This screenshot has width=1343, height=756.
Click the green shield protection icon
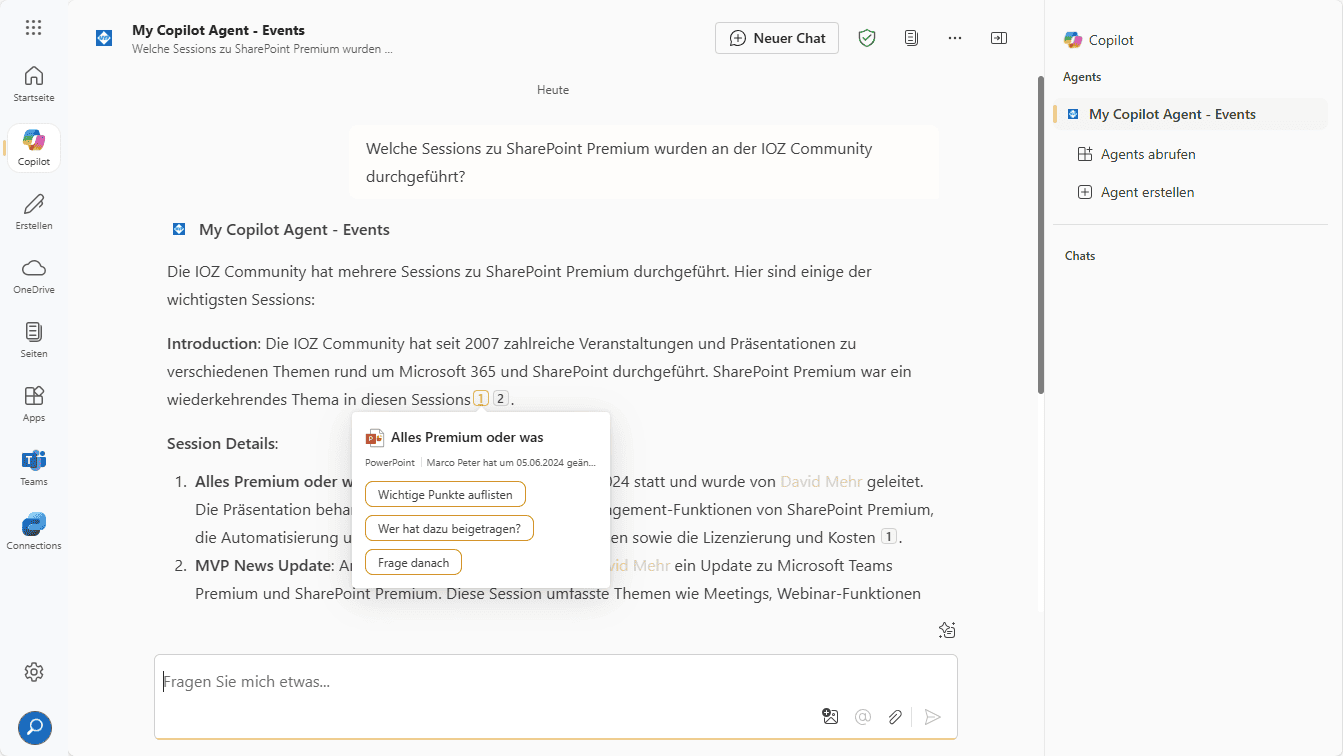pyautogui.click(x=867, y=38)
